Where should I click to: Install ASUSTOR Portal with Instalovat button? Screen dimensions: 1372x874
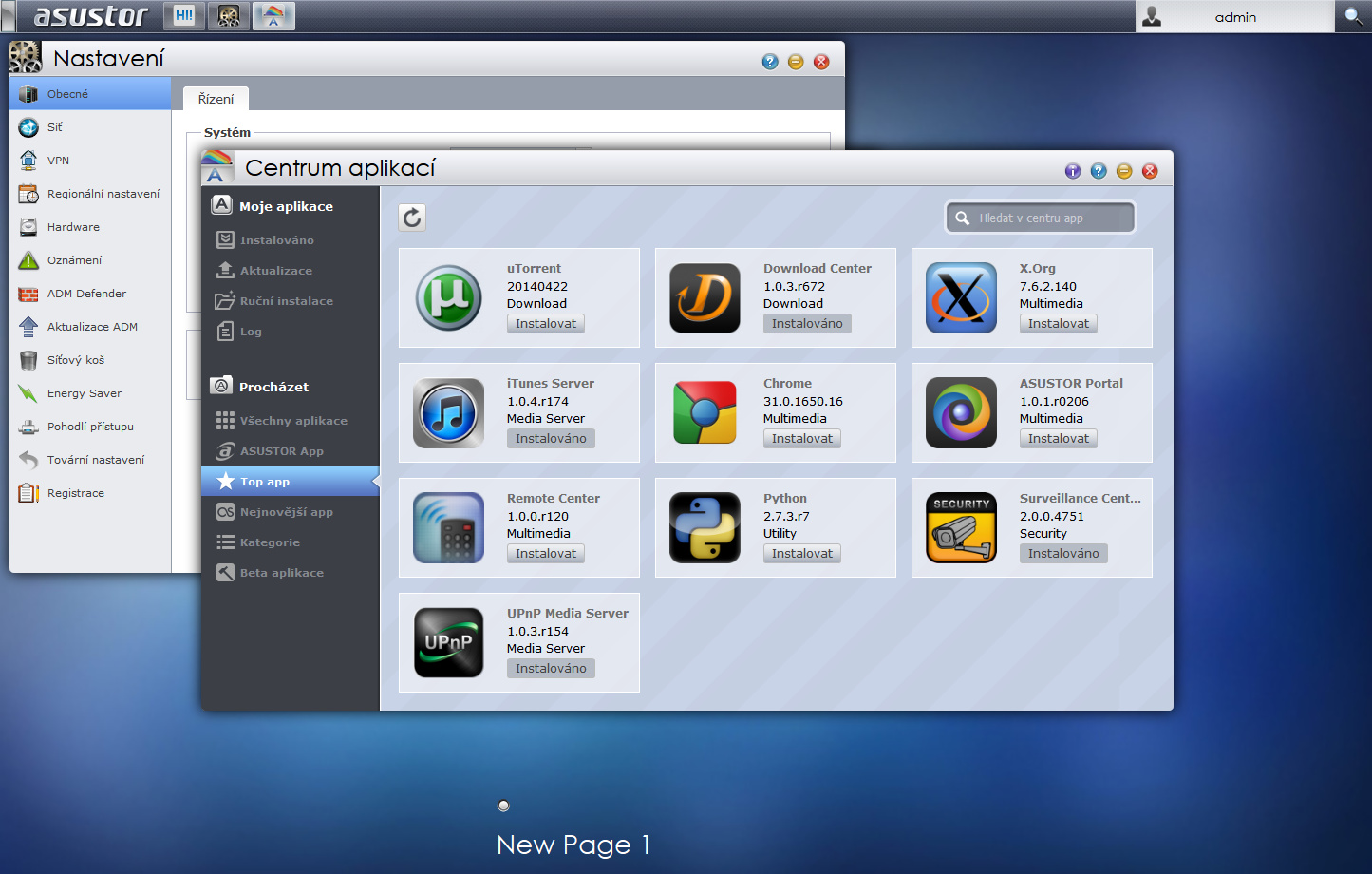click(1059, 438)
